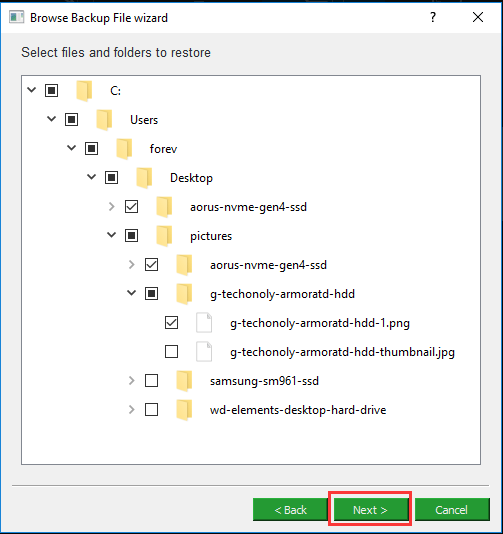Click the g-techonoly-armoratd-hdd folder icon
This screenshot has width=503, height=534.
tap(184, 294)
